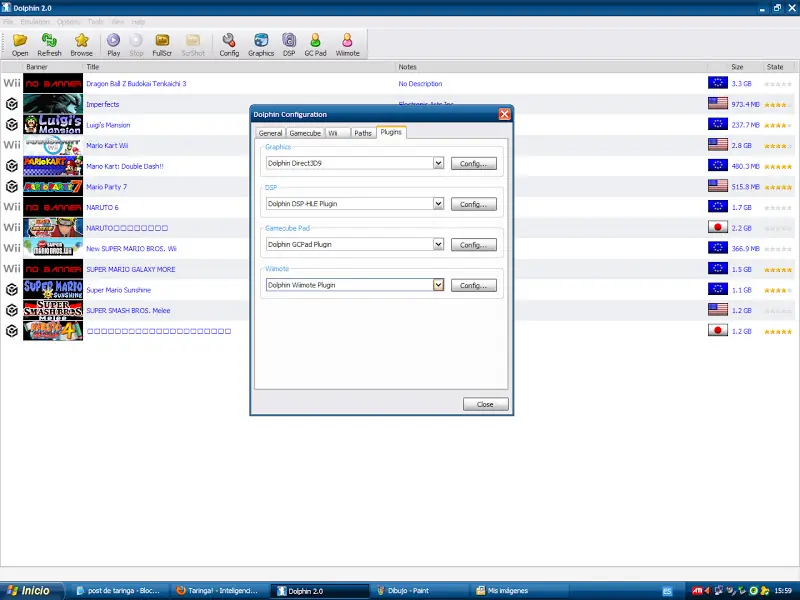The image size is (800, 600).
Task: Click US flag on the 973.4 MB row
Action: (x=717, y=104)
